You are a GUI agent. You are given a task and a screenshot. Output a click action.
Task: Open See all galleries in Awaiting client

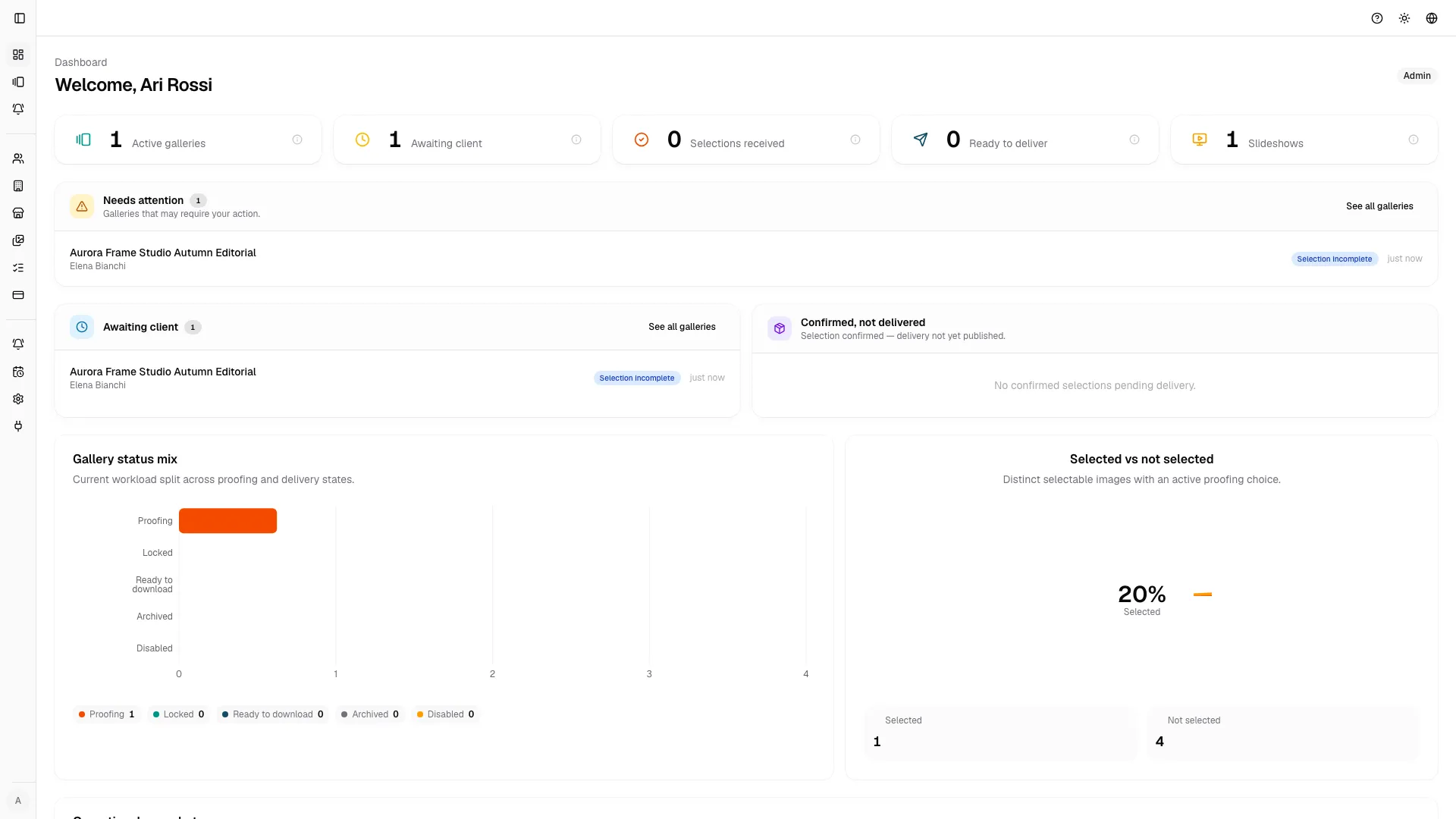pyautogui.click(x=682, y=327)
